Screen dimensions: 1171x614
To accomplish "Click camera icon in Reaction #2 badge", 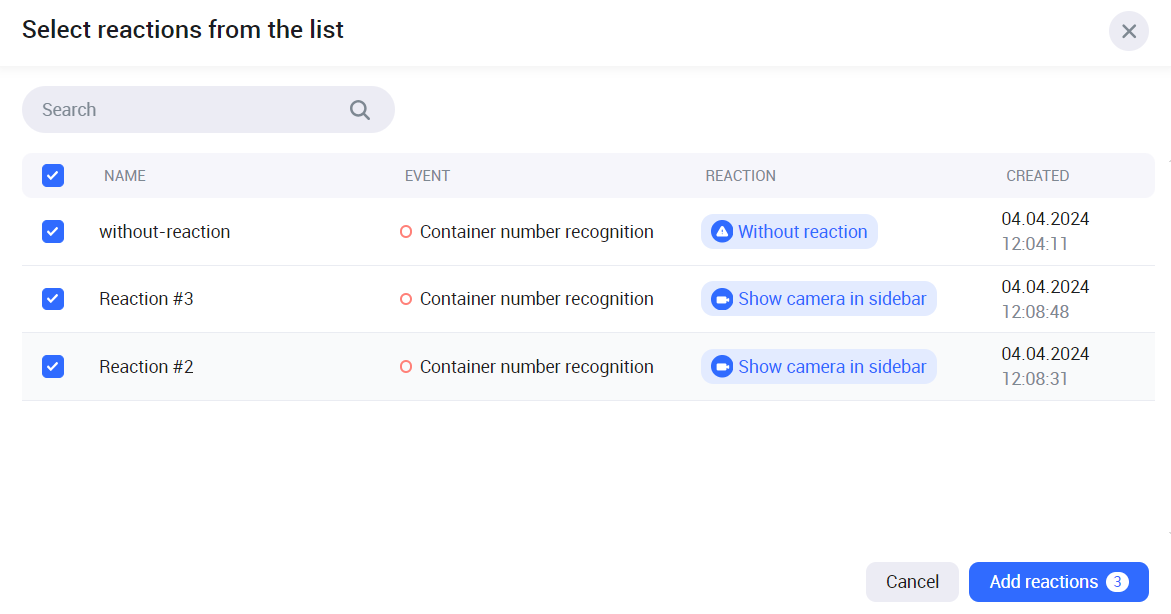I will (x=722, y=367).
